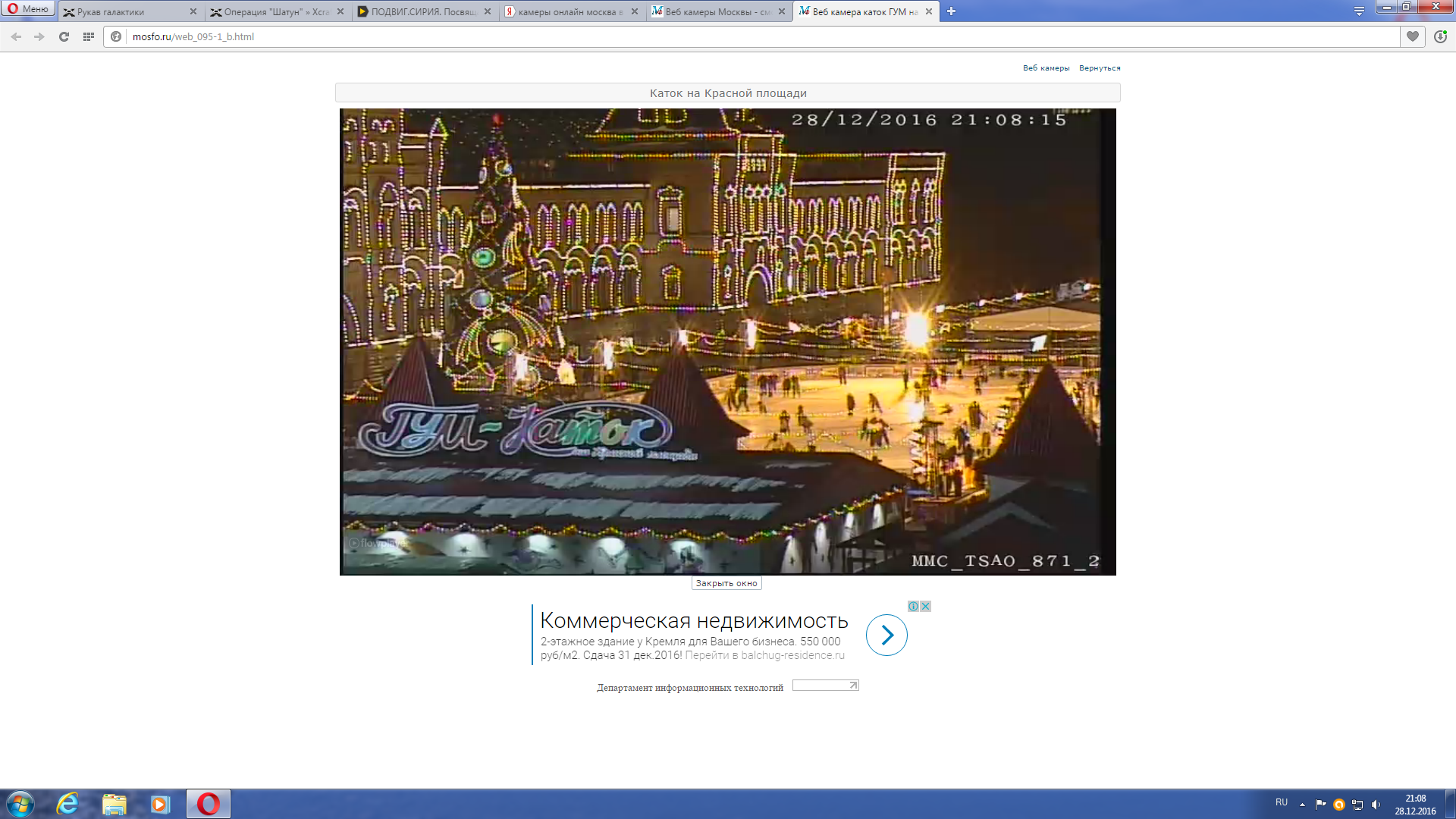Image resolution: width=1456 pixels, height=819 pixels.
Task: Open the Action Center flag icon
Action: pos(1320,805)
